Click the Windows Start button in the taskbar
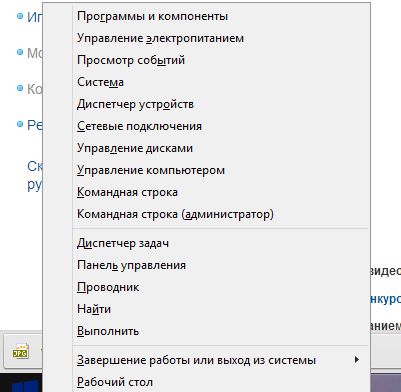This screenshot has width=401, height=392. point(25,385)
